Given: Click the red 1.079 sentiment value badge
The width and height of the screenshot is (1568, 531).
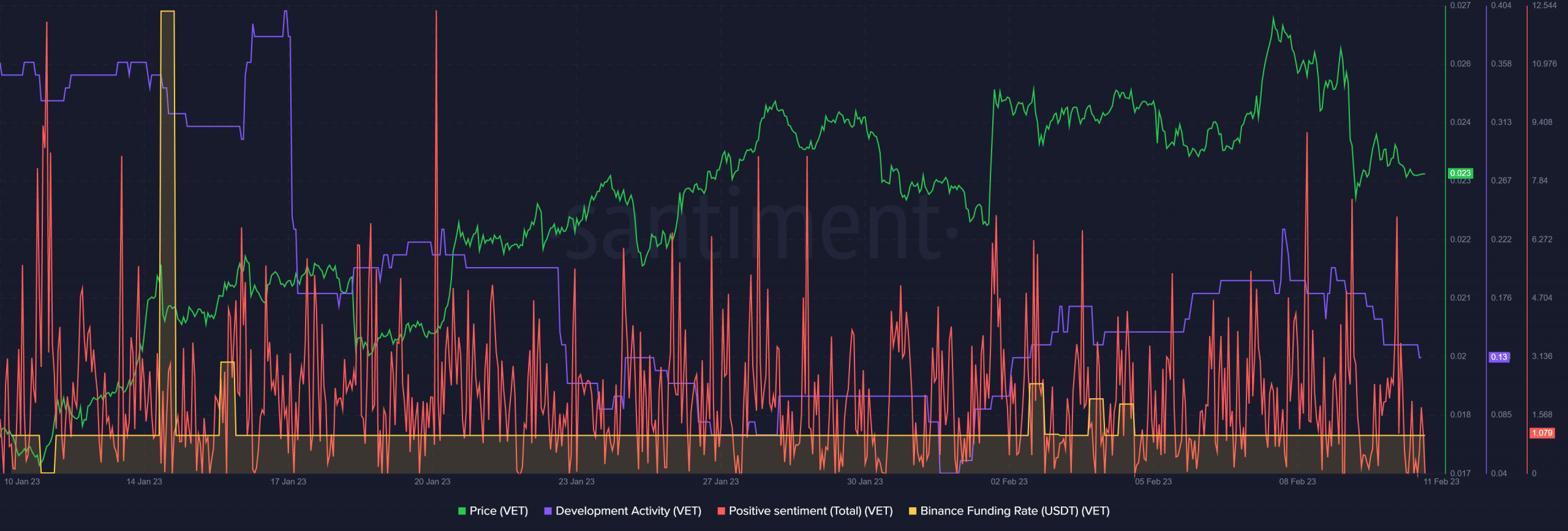Looking at the screenshot, I should [1542, 433].
